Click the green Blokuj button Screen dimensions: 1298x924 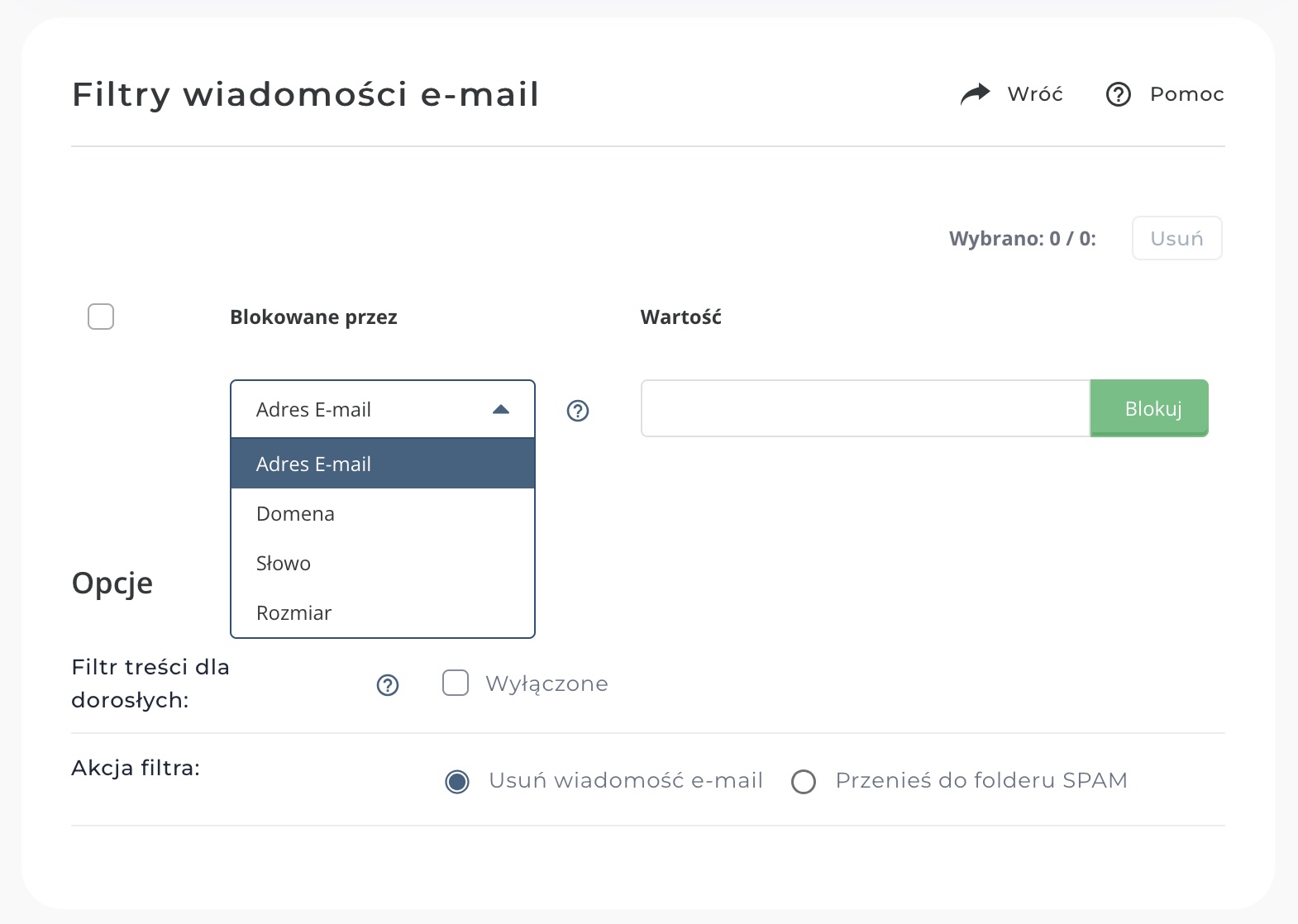click(x=1149, y=407)
